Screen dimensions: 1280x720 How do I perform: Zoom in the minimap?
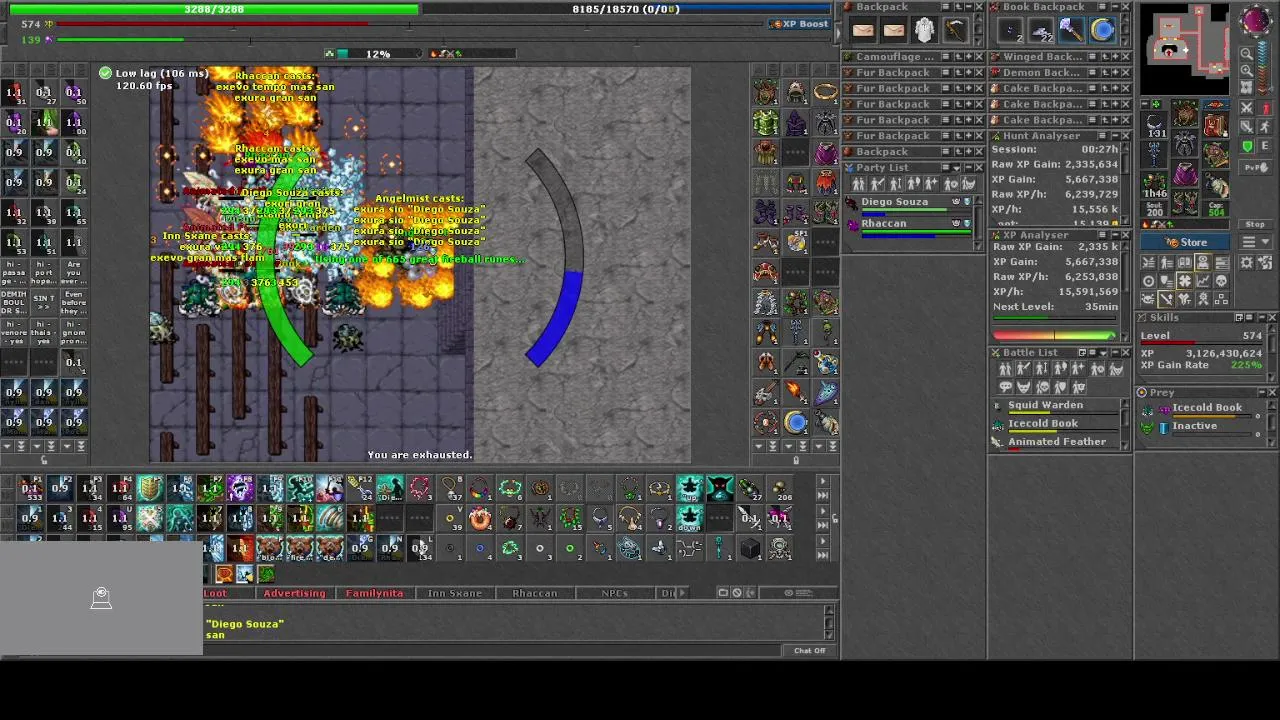[x=1246, y=70]
